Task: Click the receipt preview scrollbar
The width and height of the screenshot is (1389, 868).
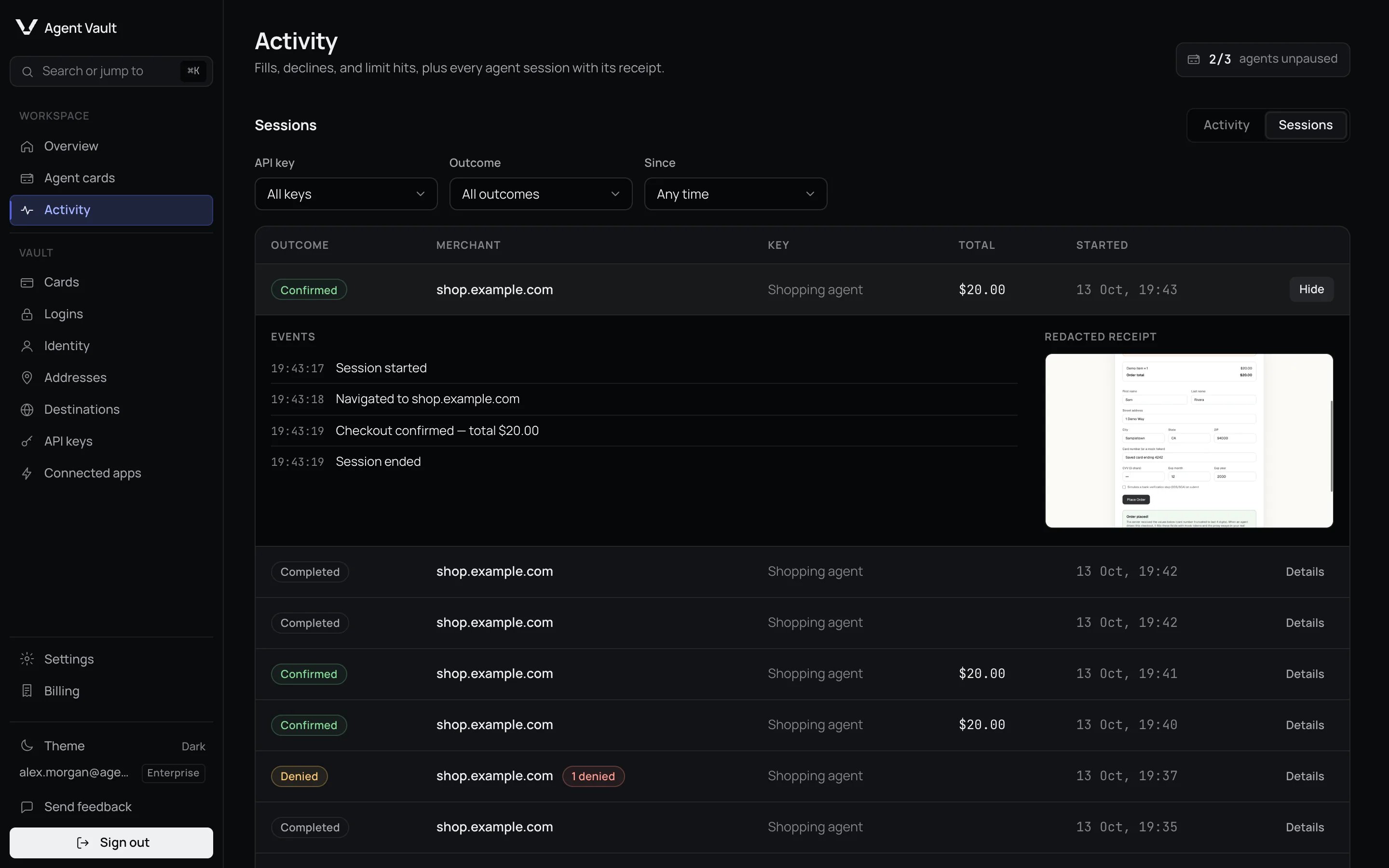Action: (x=1331, y=446)
